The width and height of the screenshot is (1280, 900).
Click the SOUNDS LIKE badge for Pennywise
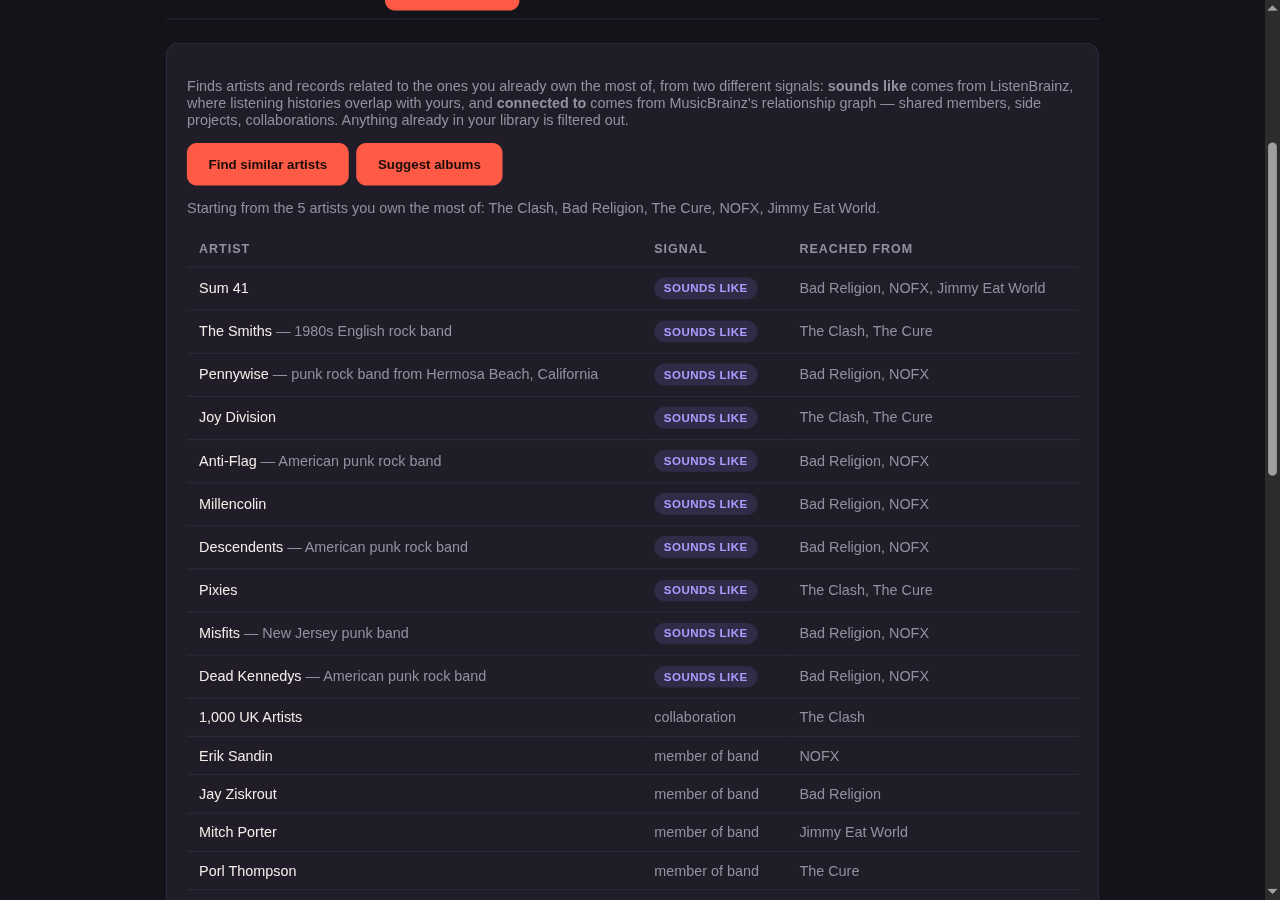(706, 374)
